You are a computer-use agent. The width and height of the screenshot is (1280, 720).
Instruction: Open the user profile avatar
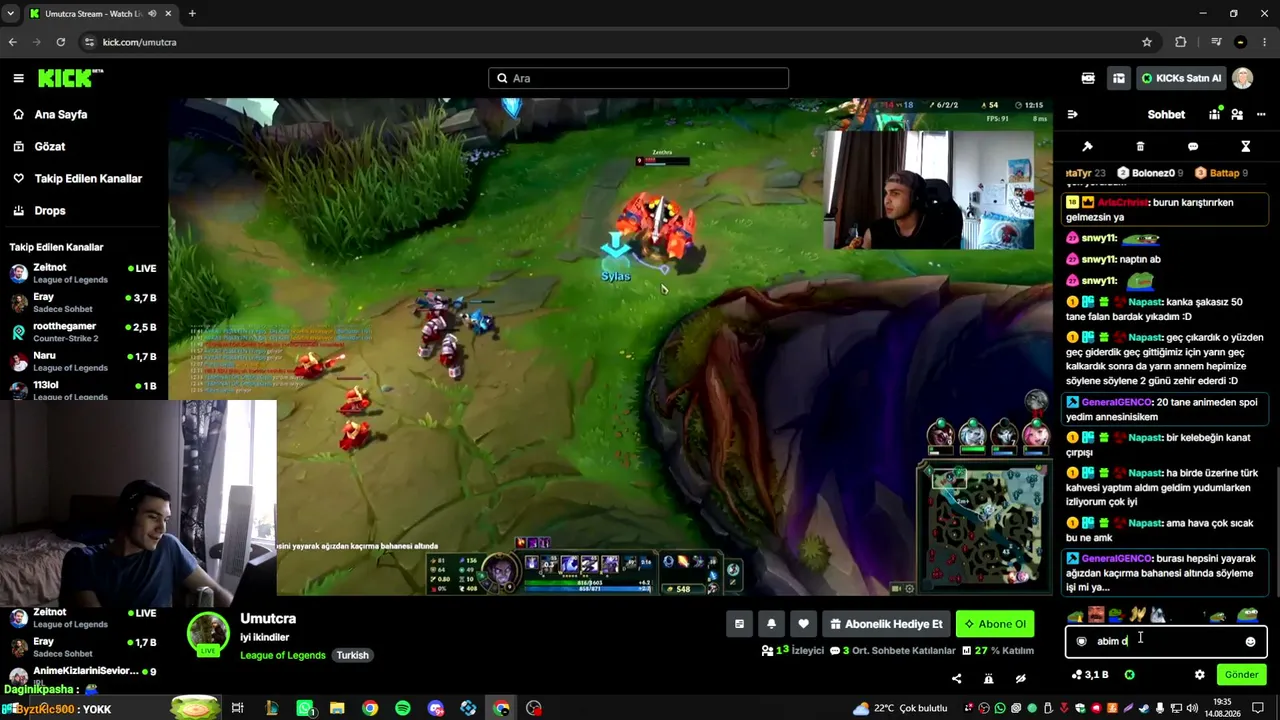coord(1242,78)
